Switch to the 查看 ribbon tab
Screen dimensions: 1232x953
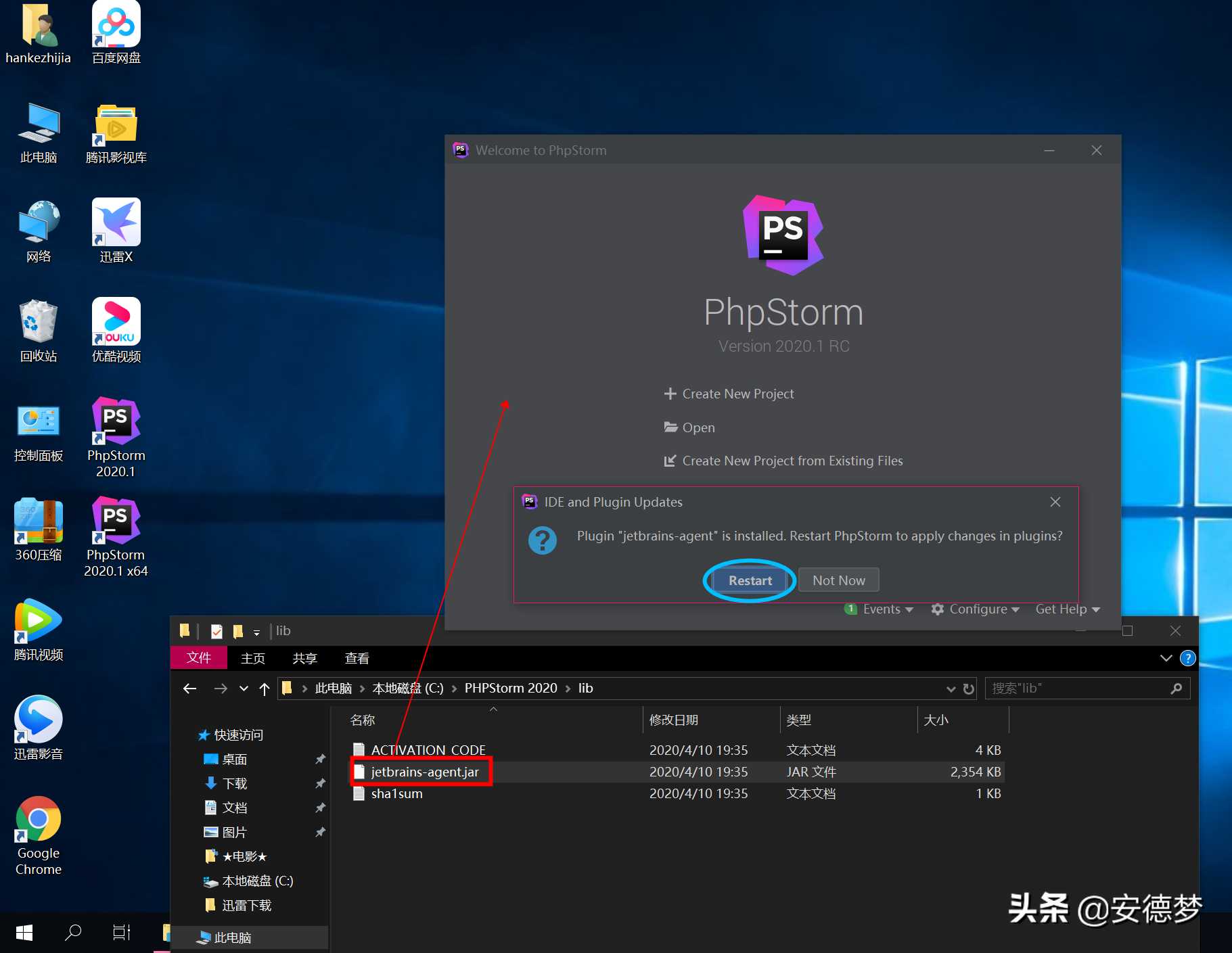tap(357, 658)
